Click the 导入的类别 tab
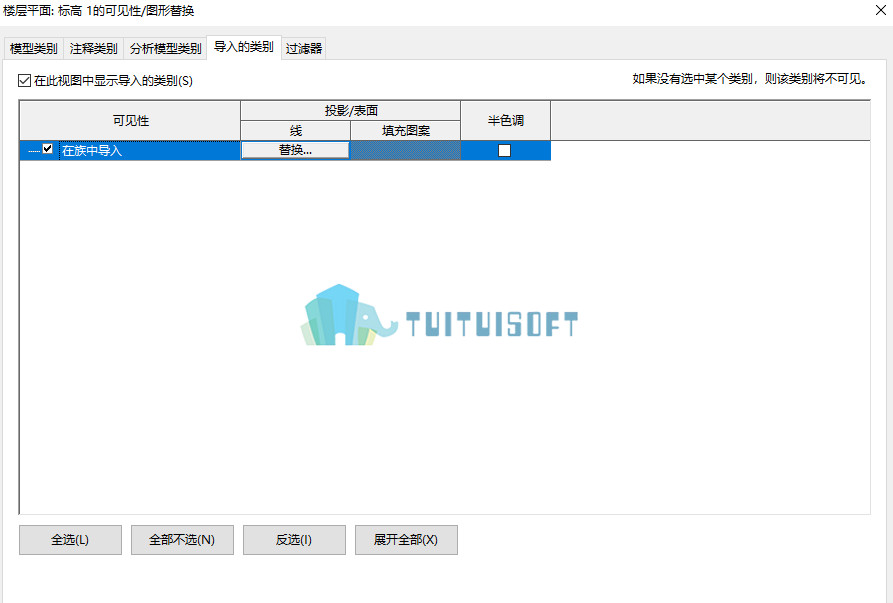 point(244,47)
